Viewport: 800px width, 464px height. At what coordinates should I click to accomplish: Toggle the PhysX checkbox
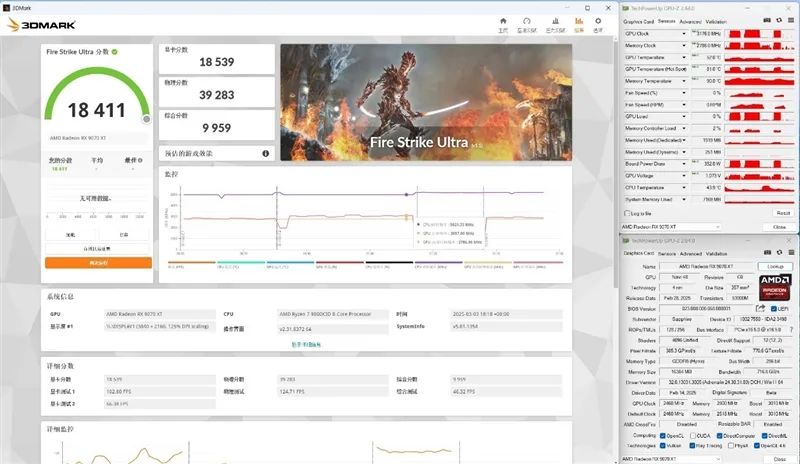(731, 445)
